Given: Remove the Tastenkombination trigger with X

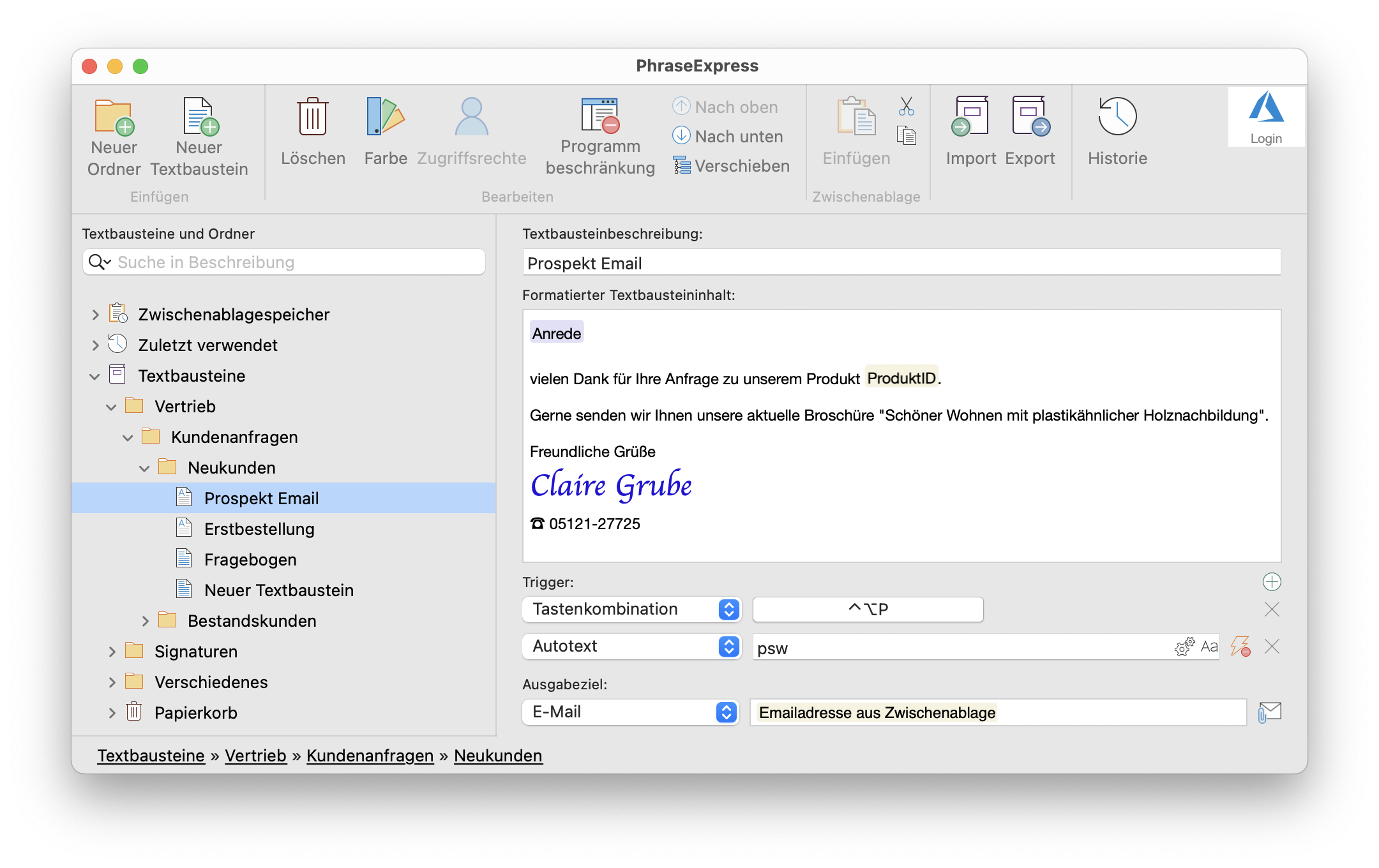Looking at the screenshot, I should pyautogui.click(x=1272, y=609).
